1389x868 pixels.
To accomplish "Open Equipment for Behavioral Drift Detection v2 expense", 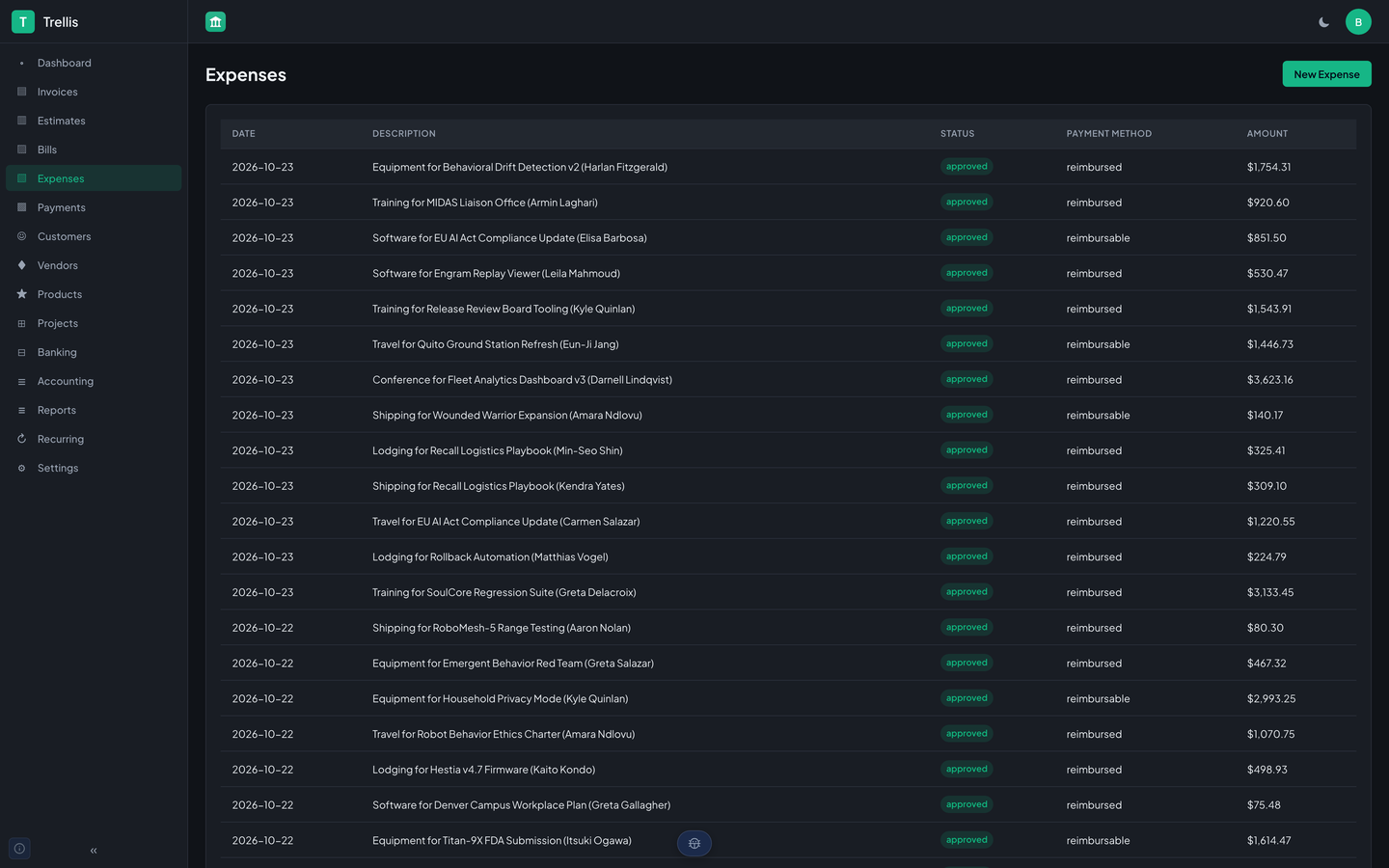I will point(520,167).
